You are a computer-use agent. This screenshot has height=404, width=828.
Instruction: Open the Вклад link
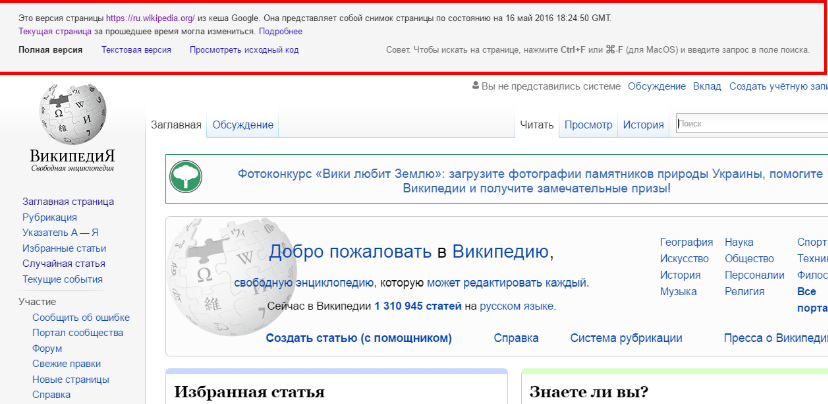click(x=707, y=86)
